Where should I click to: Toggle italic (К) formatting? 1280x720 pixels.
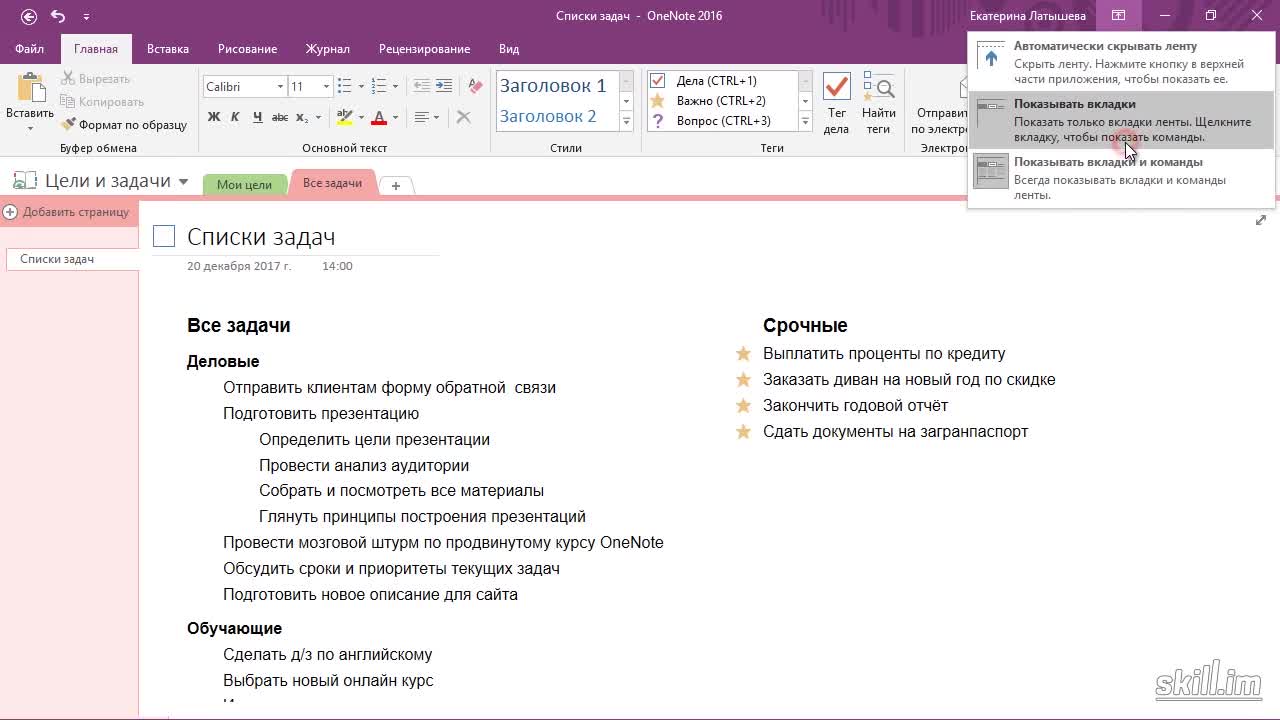(x=235, y=117)
